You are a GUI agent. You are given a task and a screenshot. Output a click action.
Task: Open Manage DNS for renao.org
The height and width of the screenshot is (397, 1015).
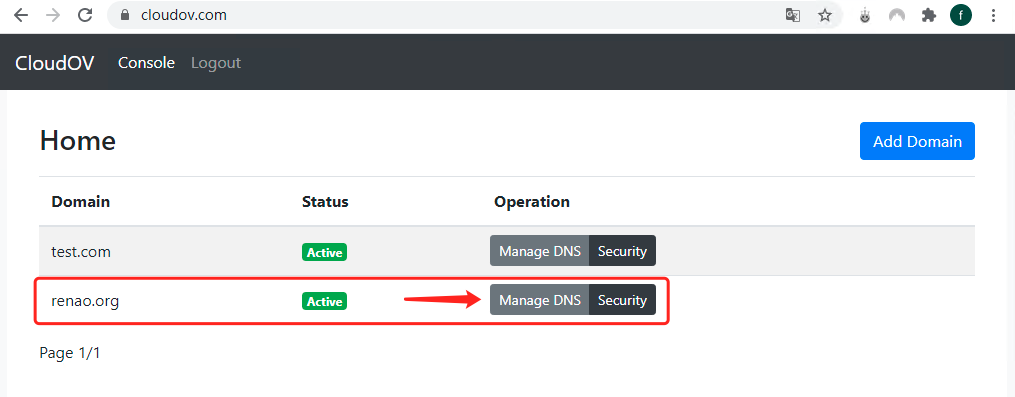click(540, 300)
